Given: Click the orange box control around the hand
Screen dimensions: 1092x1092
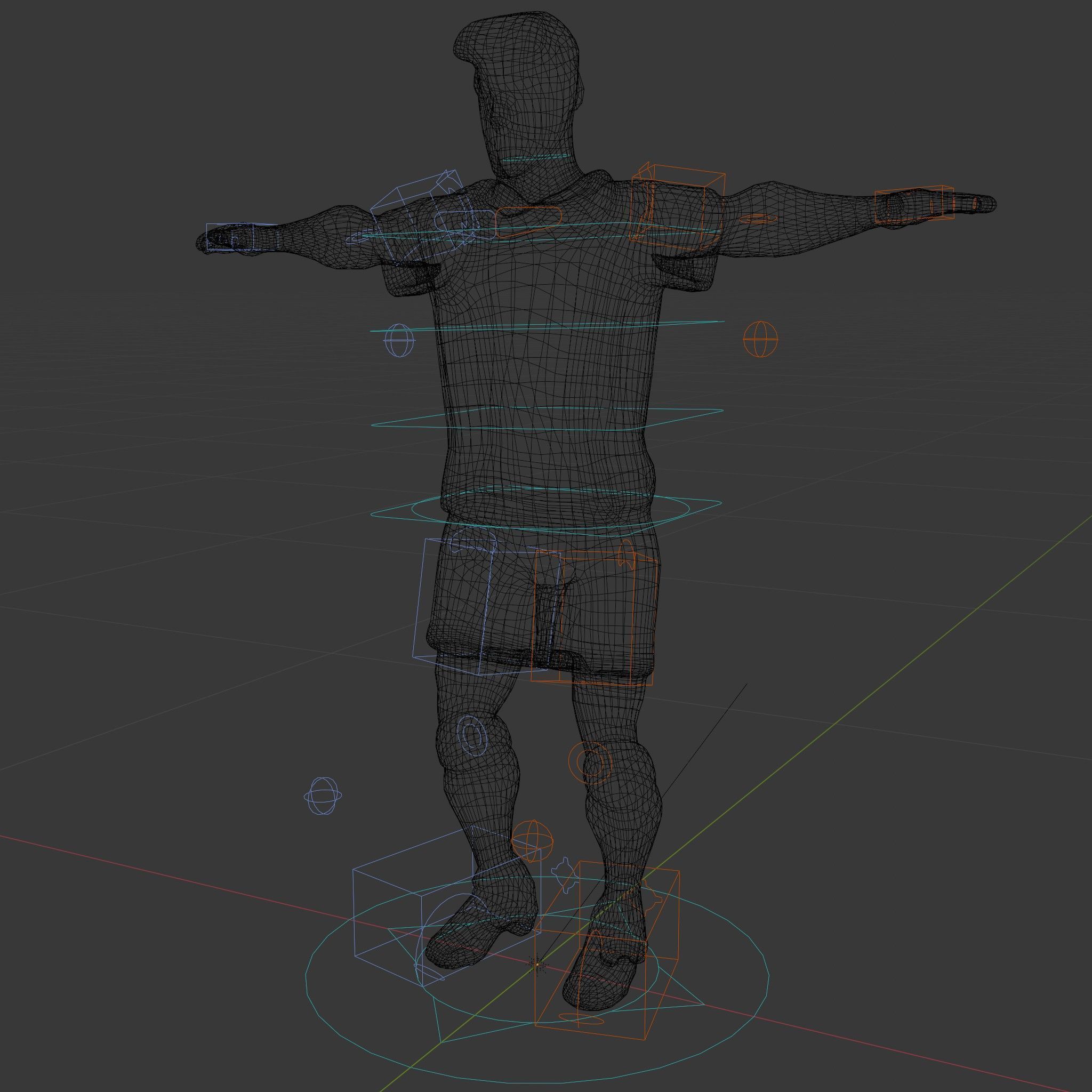Looking at the screenshot, I should (x=914, y=204).
